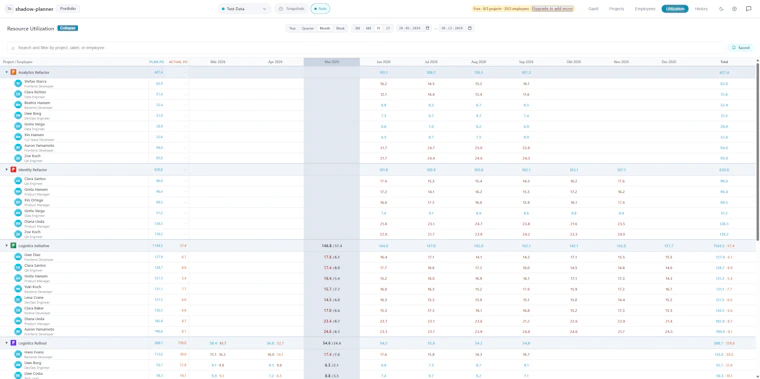Click the Logistics Rollout purple project icon

point(14,343)
